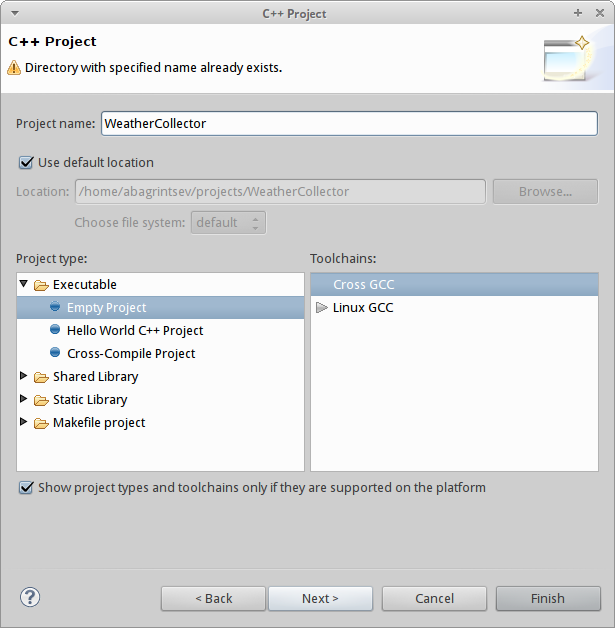Select the Empty Project type
The image size is (615, 628).
[106, 308]
